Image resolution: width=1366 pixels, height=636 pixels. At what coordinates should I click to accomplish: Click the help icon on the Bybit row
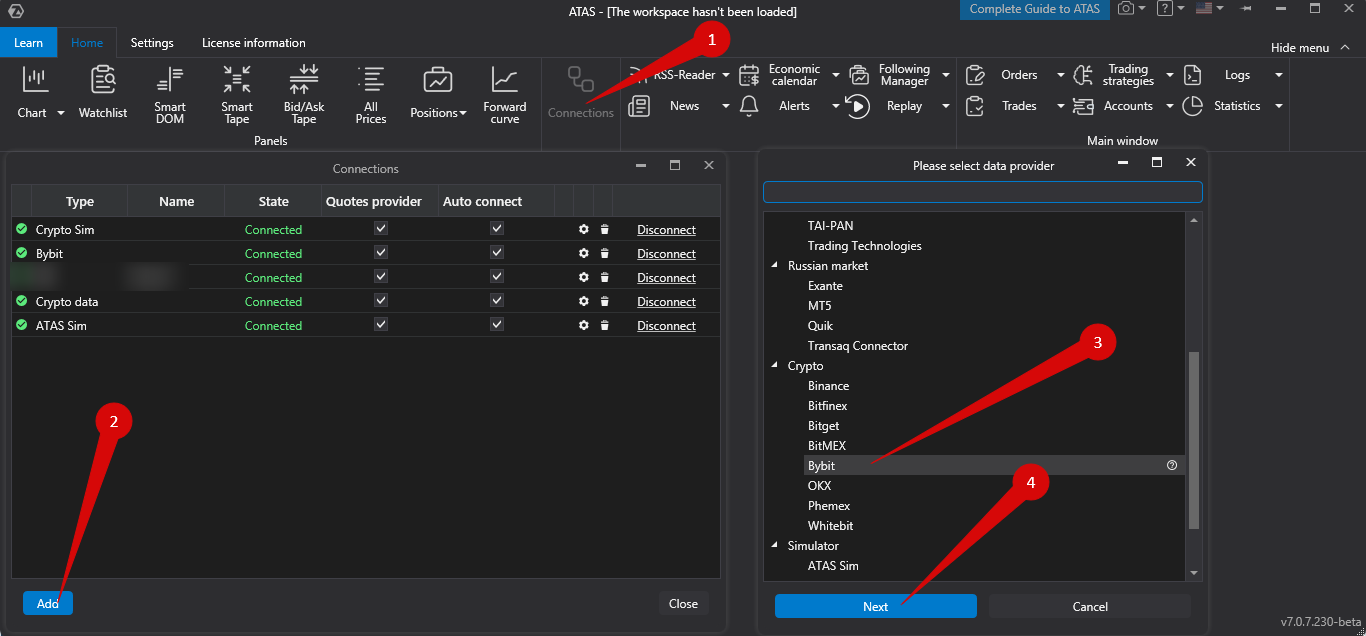1172,465
